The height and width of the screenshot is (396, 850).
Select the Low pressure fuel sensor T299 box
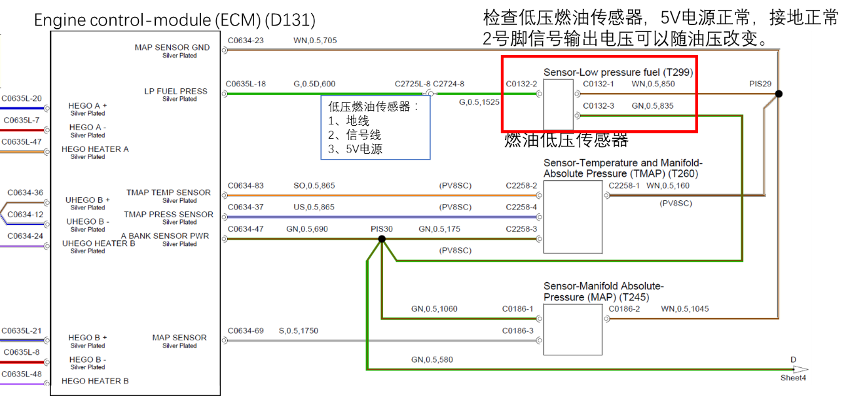tap(558, 104)
